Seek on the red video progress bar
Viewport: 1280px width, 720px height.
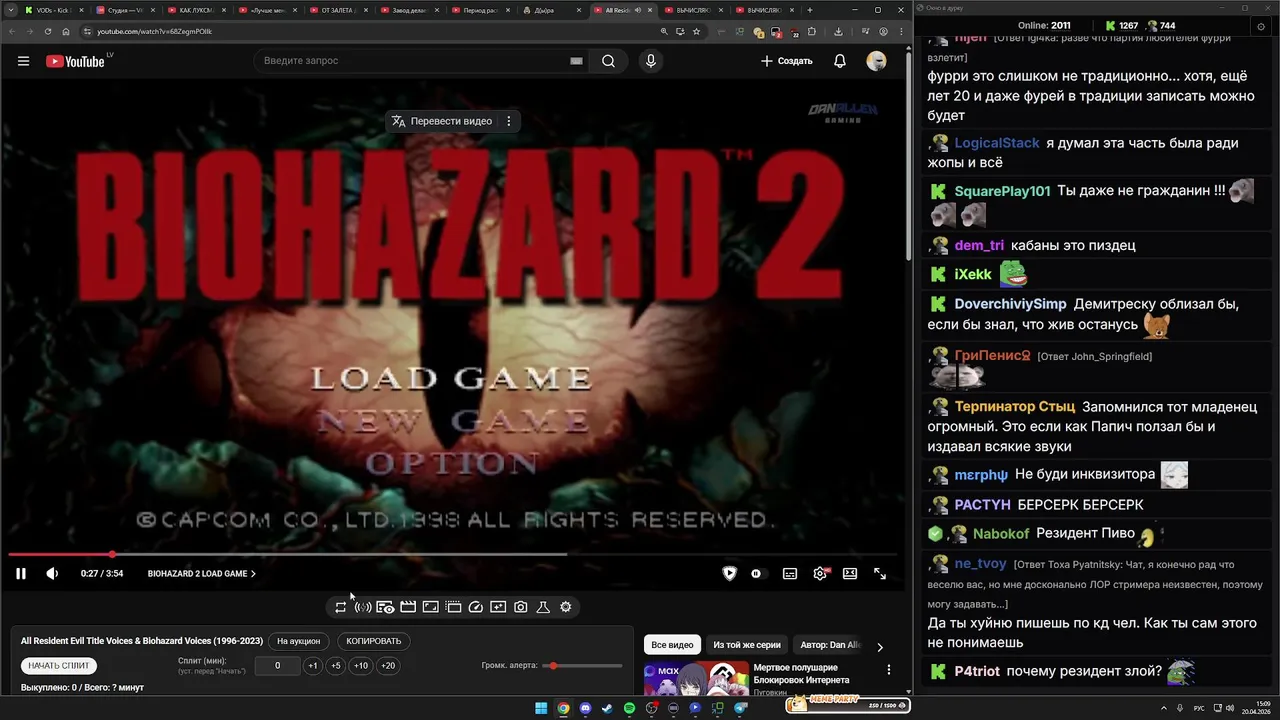tap(453, 554)
